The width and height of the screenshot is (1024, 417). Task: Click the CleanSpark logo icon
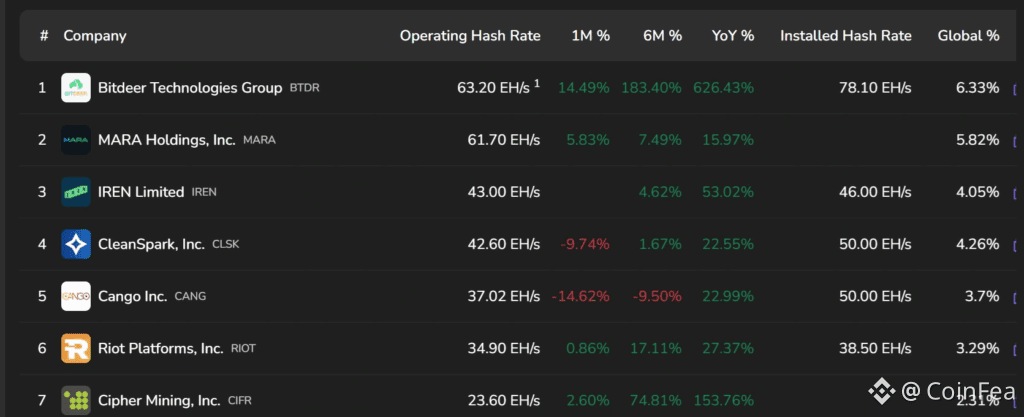(x=76, y=244)
